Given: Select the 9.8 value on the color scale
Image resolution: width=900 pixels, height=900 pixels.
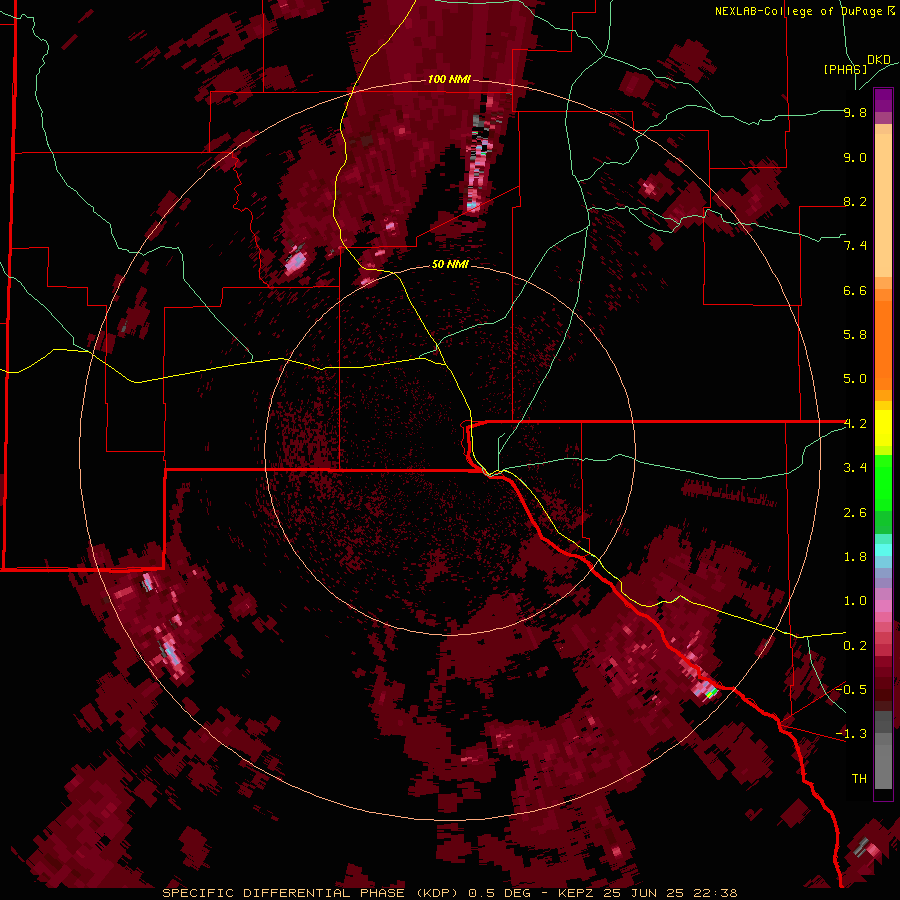Looking at the screenshot, I should point(855,112).
